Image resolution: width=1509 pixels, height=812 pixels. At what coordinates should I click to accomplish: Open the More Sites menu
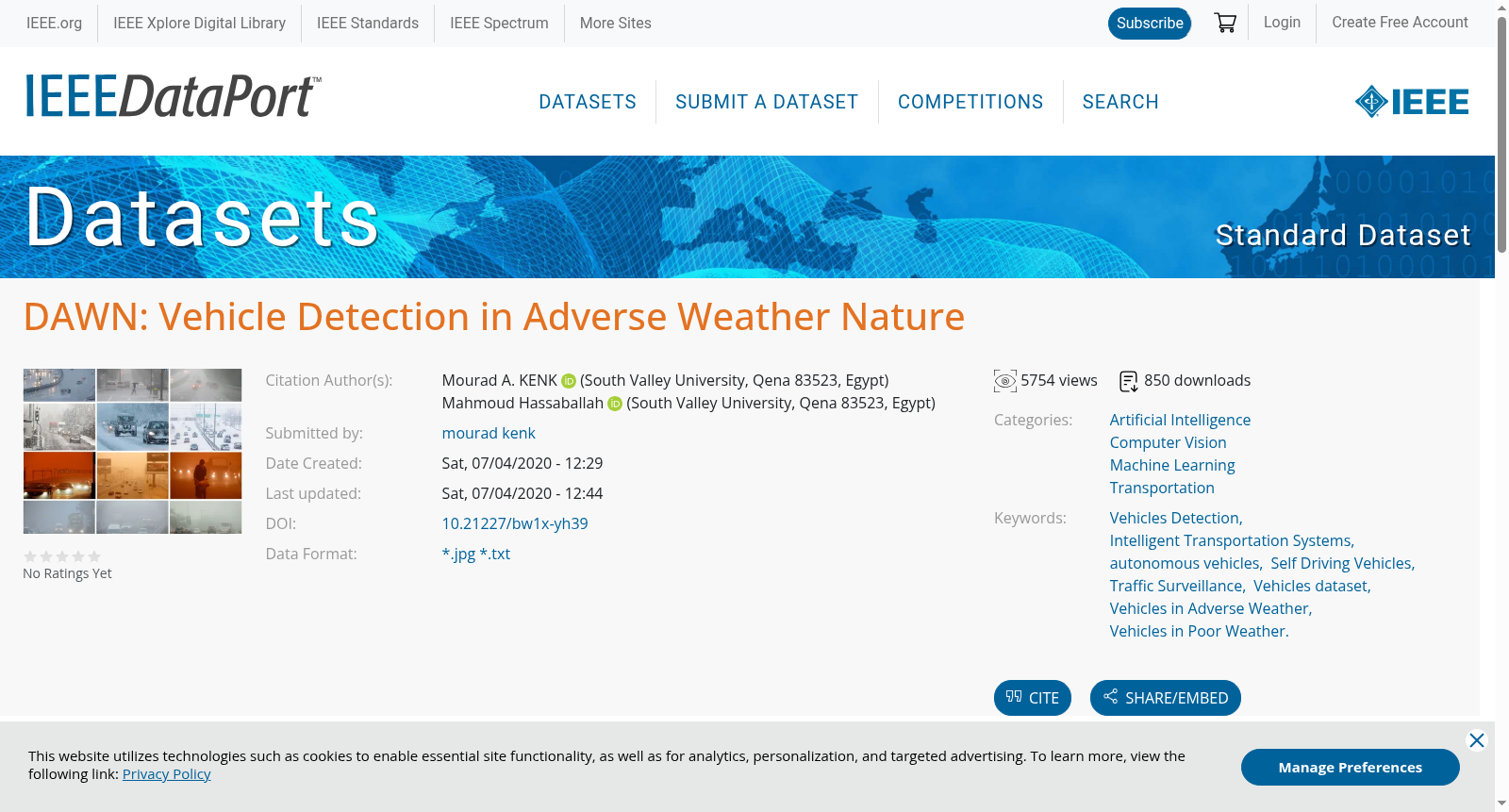[616, 23]
